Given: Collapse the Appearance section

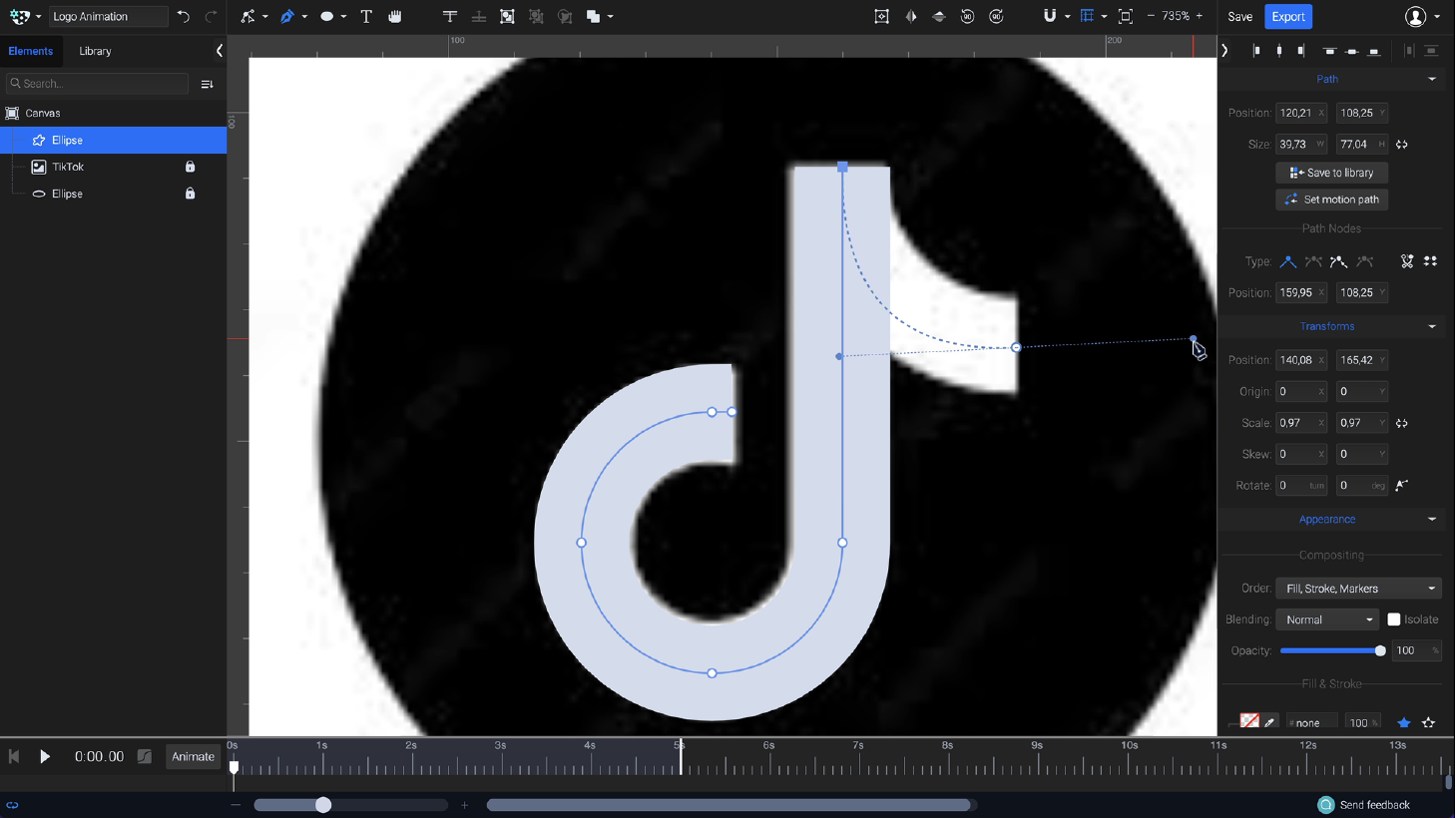Looking at the screenshot, I should click(x=1432, y=519).
